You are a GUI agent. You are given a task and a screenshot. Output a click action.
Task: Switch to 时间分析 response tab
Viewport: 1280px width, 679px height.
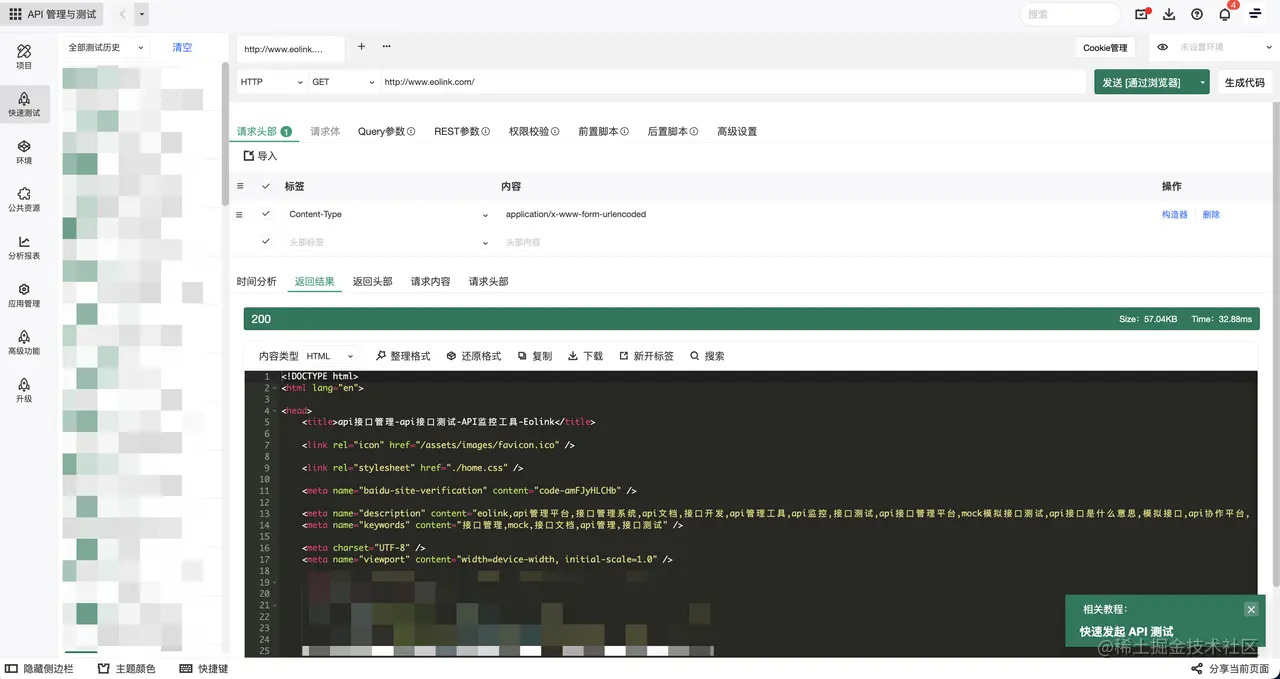(257, 281)
